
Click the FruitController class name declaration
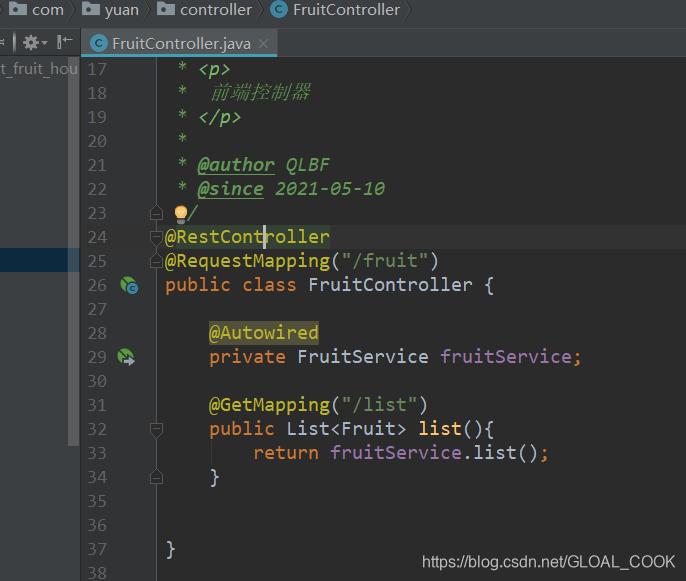390,285
